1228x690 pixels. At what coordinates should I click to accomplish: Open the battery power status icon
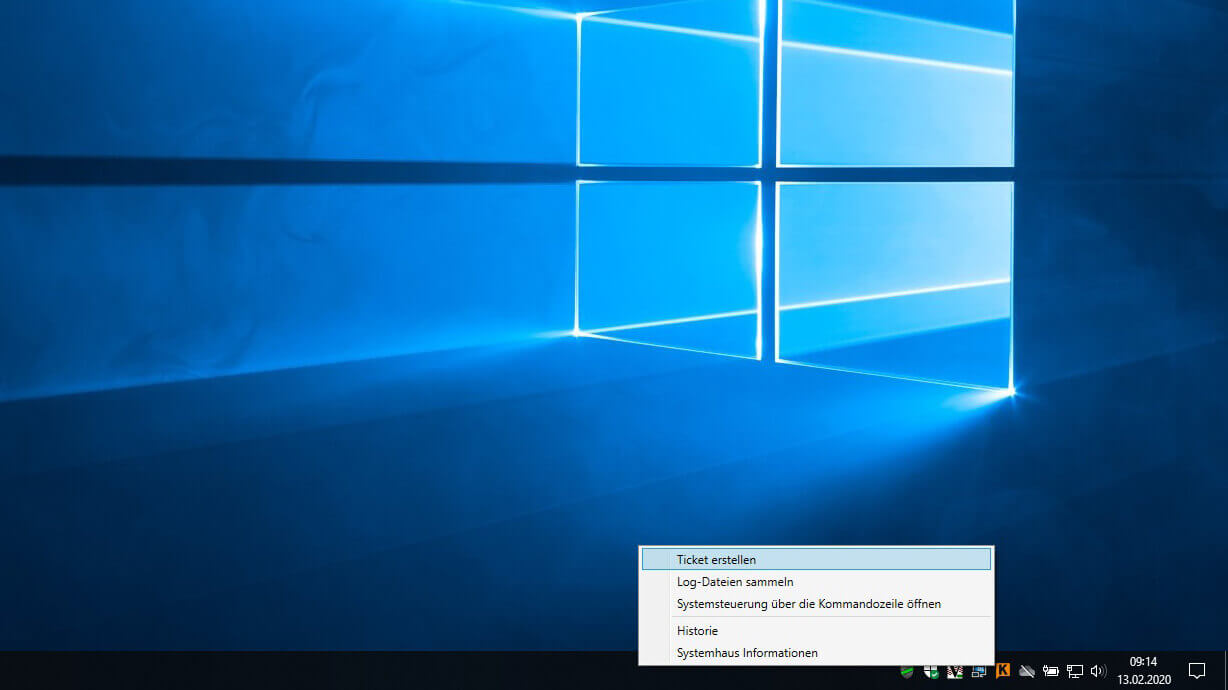[1050, 671]
